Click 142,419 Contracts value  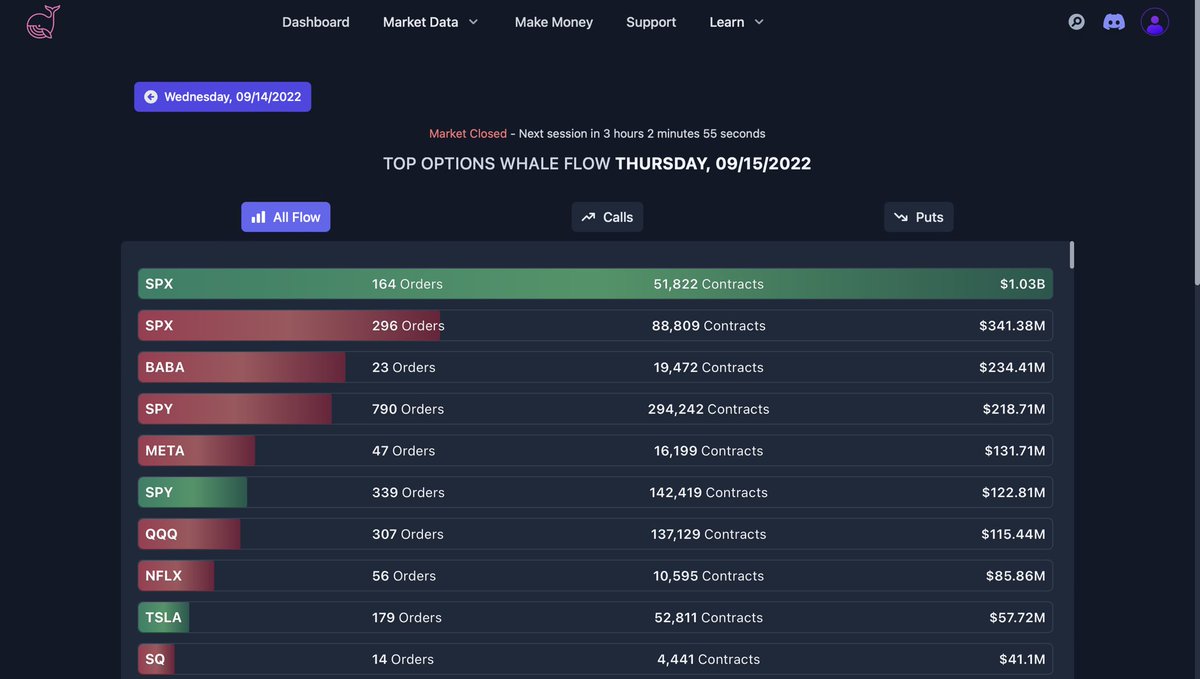click(709, 492)
